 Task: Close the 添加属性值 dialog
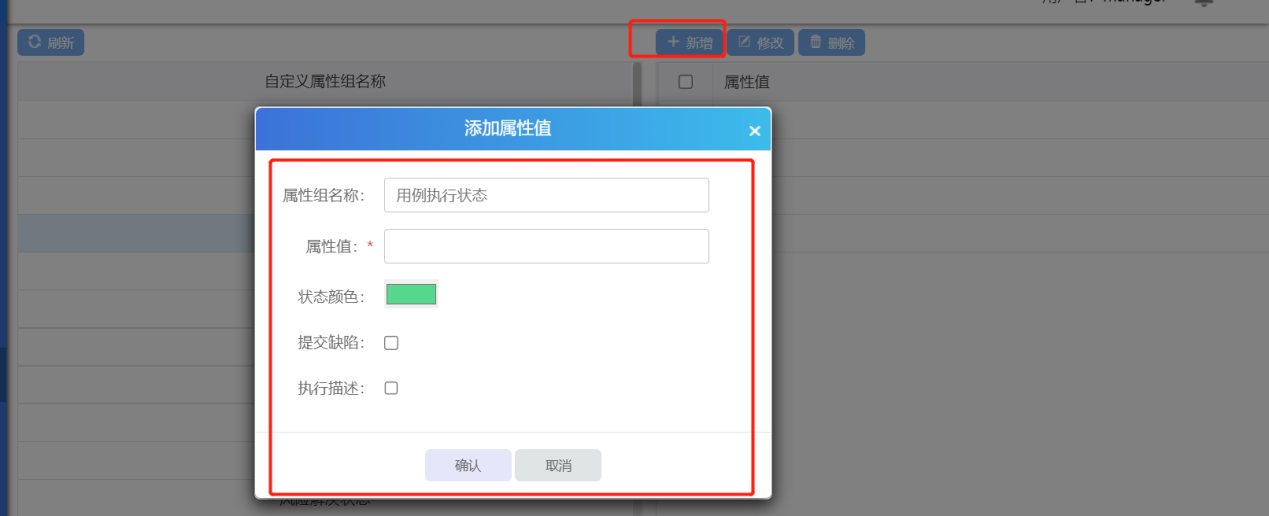tap(754, 131)
